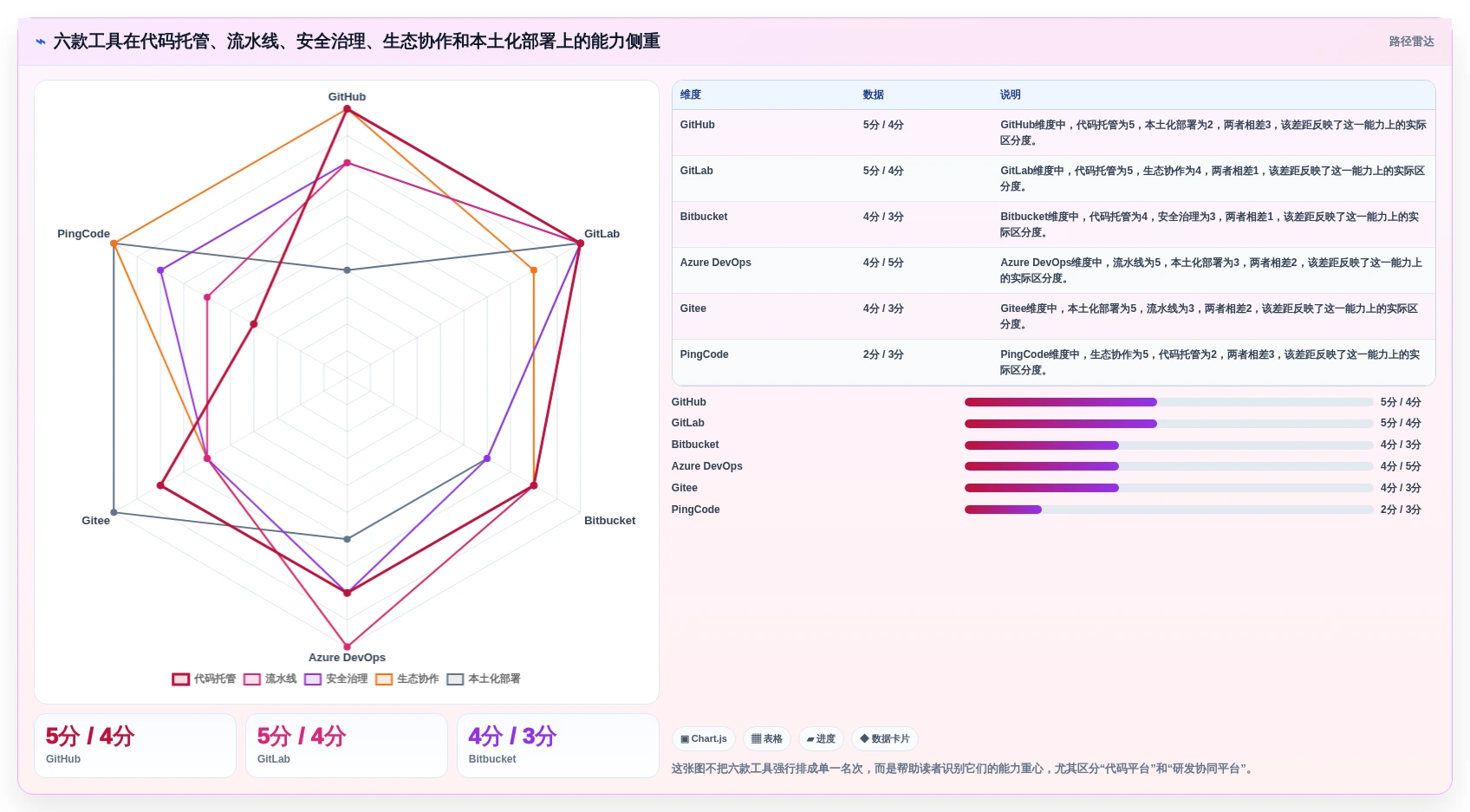Open the GitLab 5分 / 4分 summary card
Image resolution: width=1470 pixels, height=812 pixels.
(x=347, y=745)
